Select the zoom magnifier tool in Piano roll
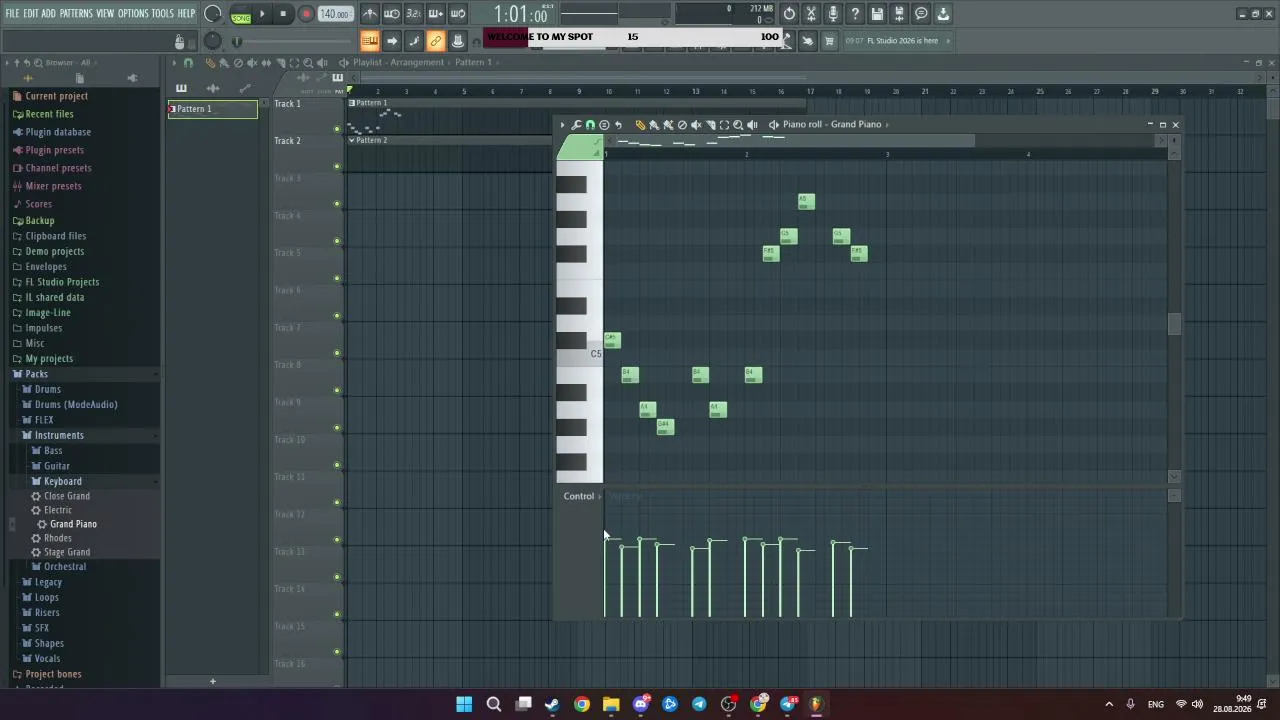 (x=739, y=125)
